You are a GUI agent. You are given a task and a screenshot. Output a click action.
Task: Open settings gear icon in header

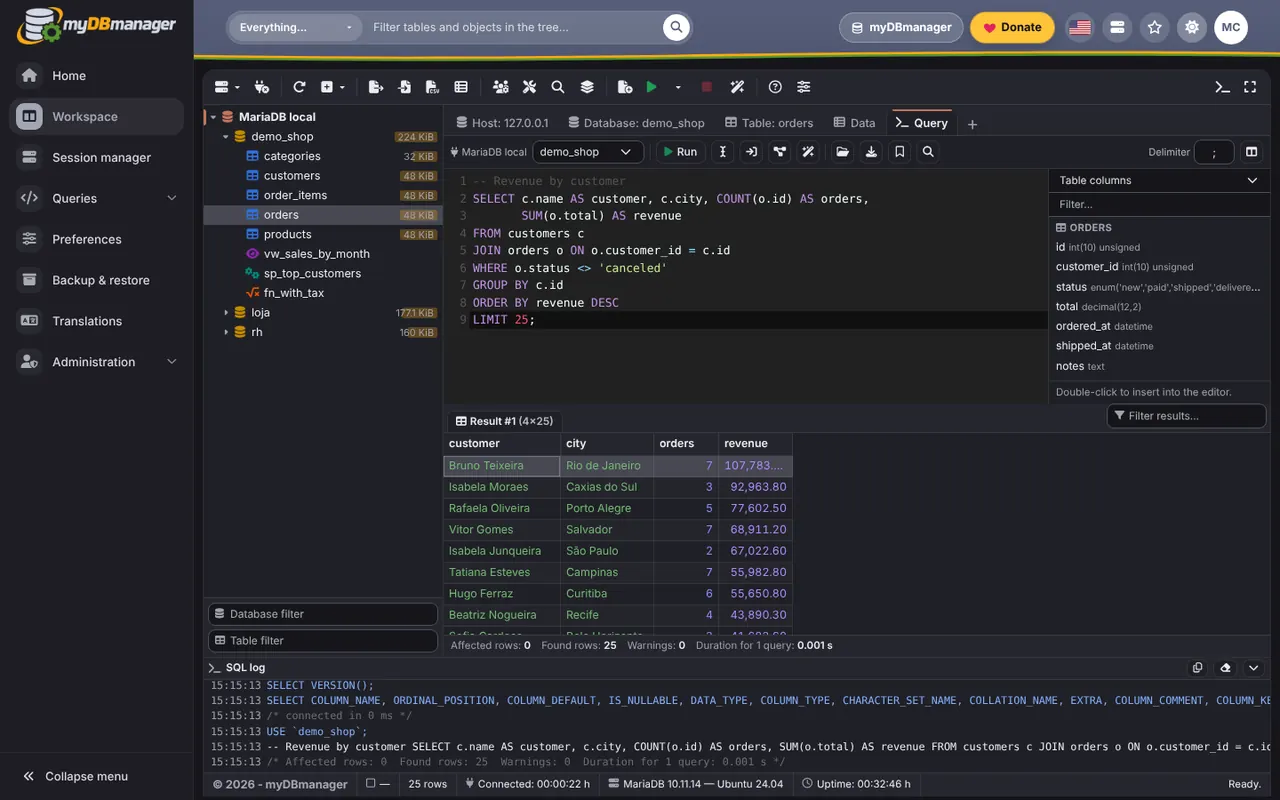[1192, 28]
